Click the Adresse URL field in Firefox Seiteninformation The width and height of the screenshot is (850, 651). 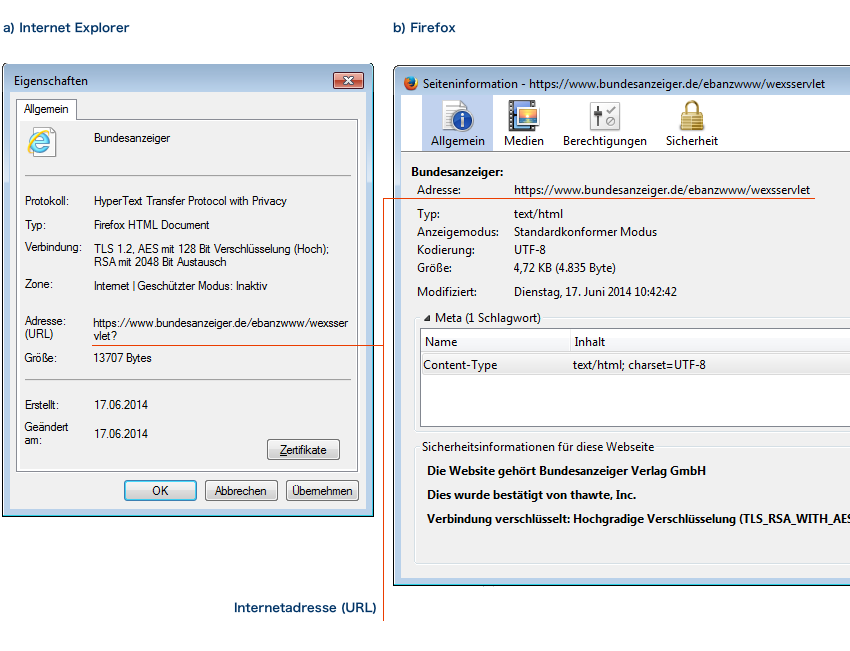[x=661, y=190]
